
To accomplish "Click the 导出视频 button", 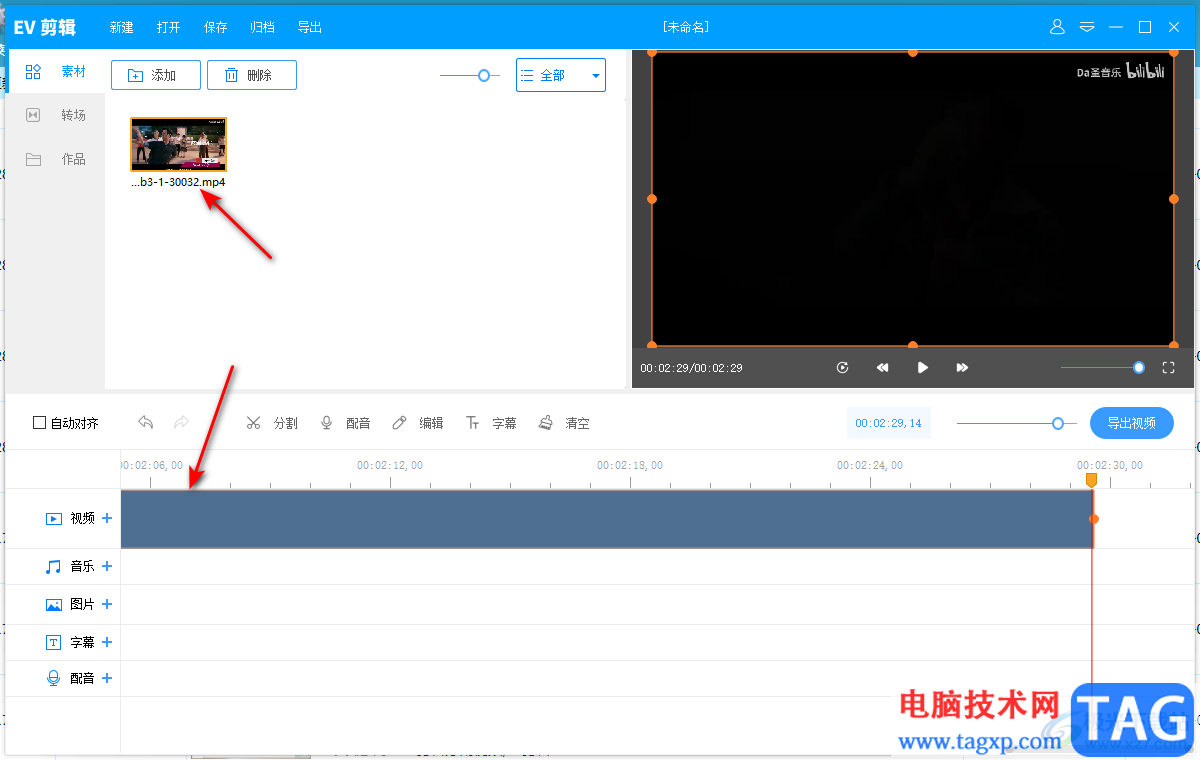I will [1132, 423].
